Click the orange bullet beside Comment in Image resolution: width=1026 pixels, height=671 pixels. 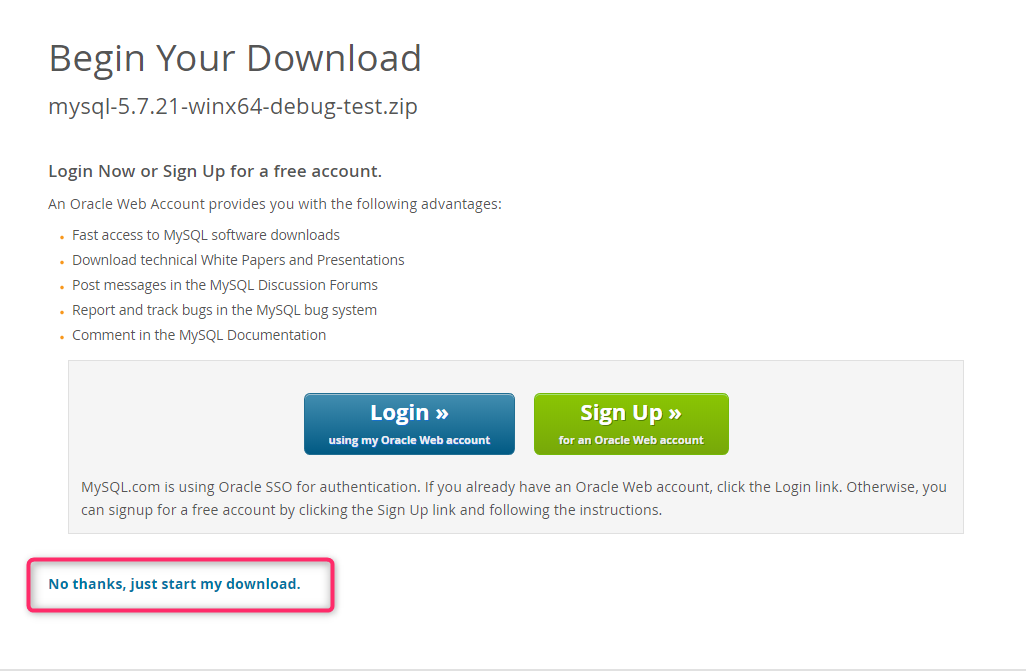[62, 338]
